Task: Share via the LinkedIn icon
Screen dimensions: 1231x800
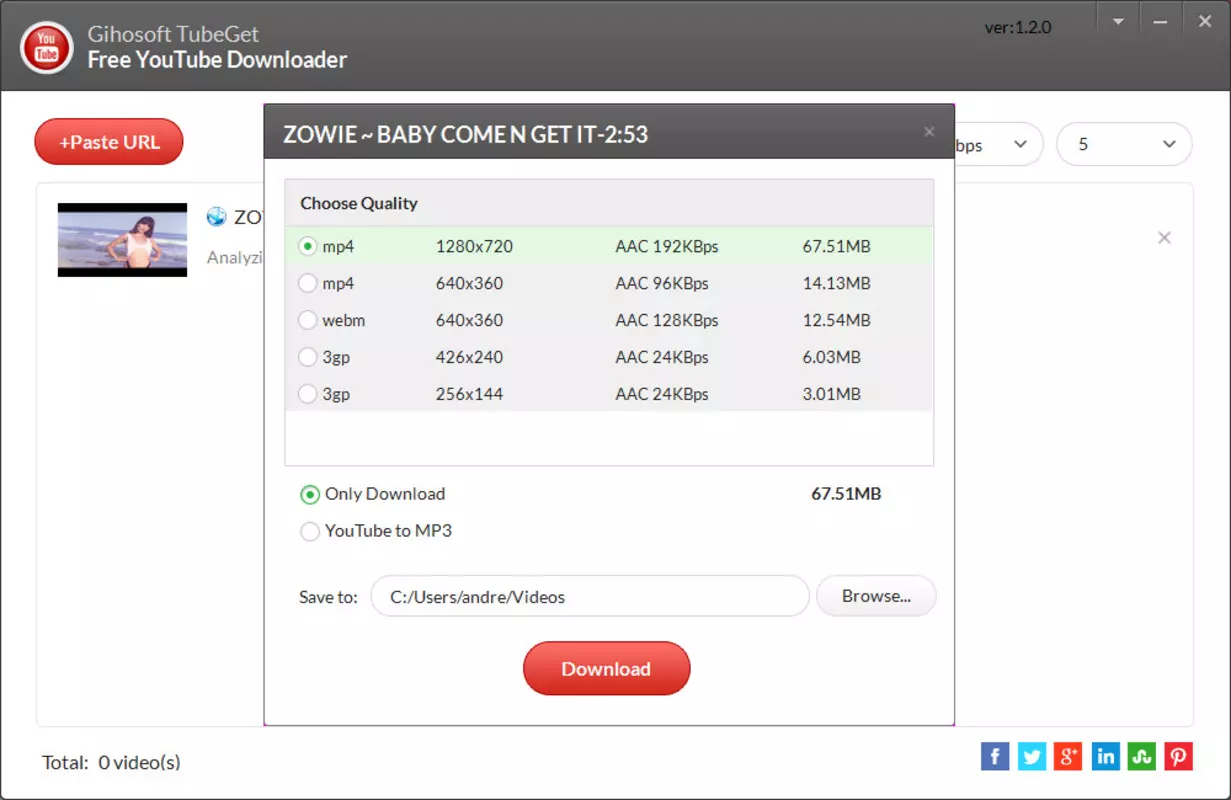Action: [1105, 756]
